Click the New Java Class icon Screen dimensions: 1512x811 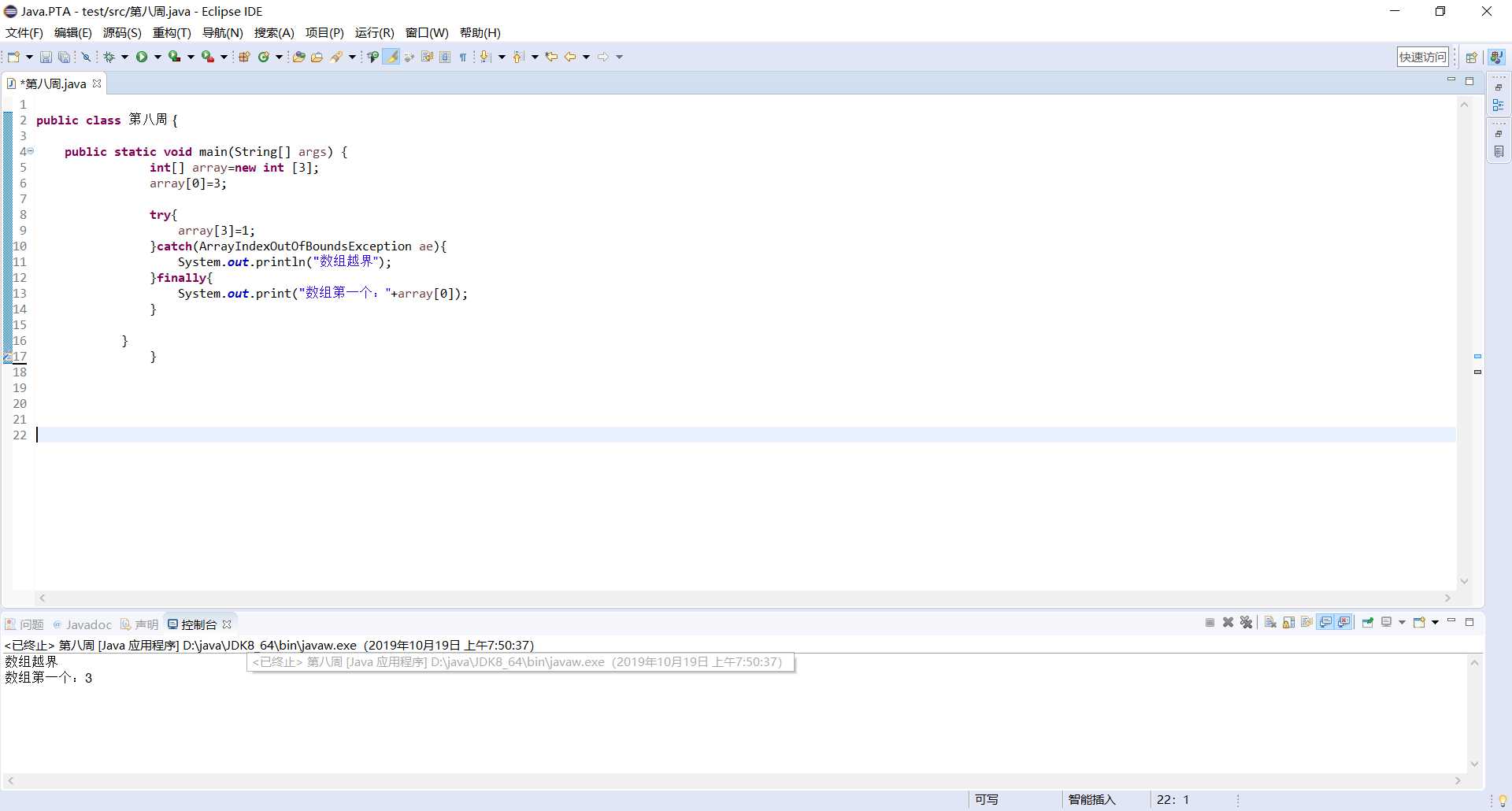point(264,57)
